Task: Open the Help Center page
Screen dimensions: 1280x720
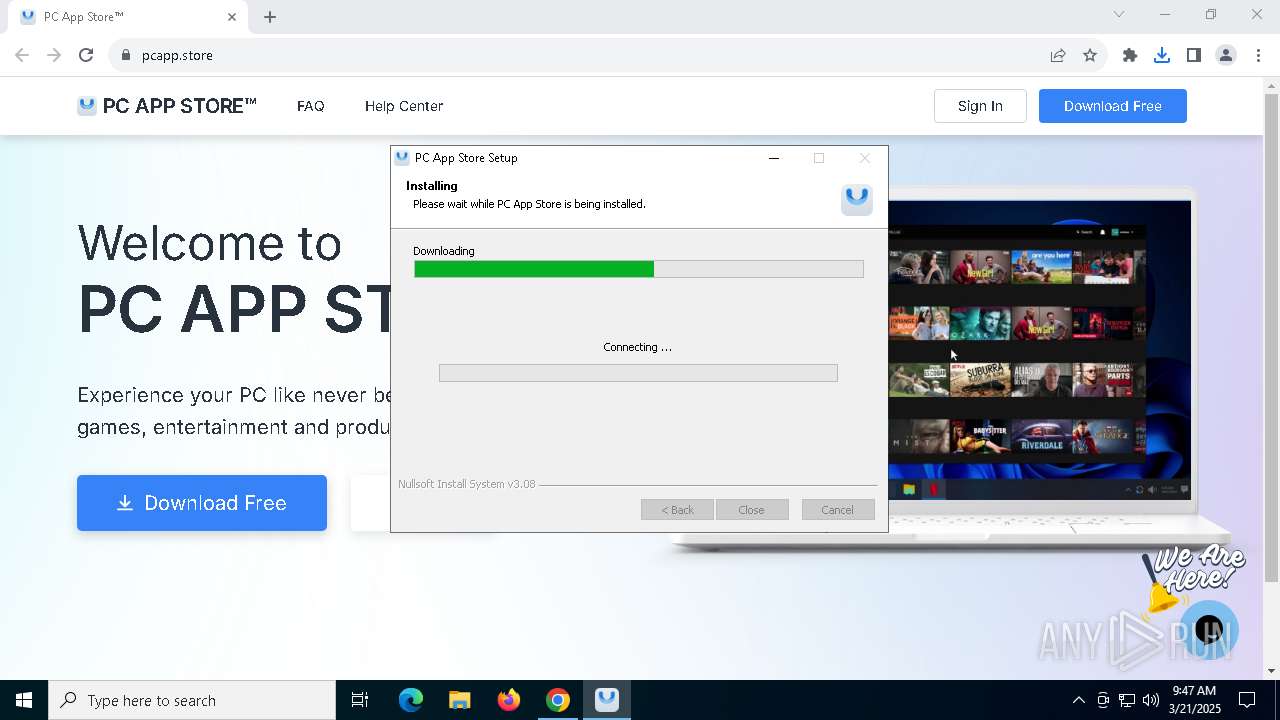Action: click(404, 106)
